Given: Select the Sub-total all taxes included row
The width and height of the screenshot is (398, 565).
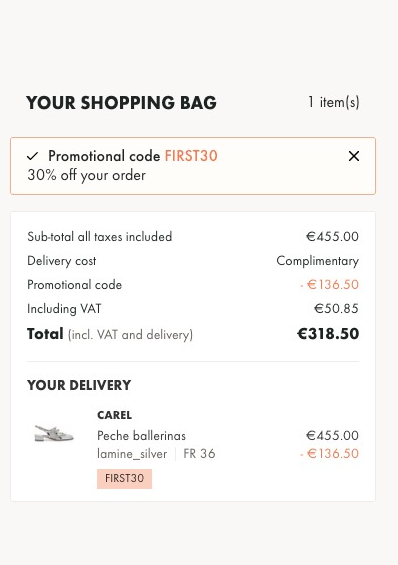Looking at the screenshot, I should (193, 237).
